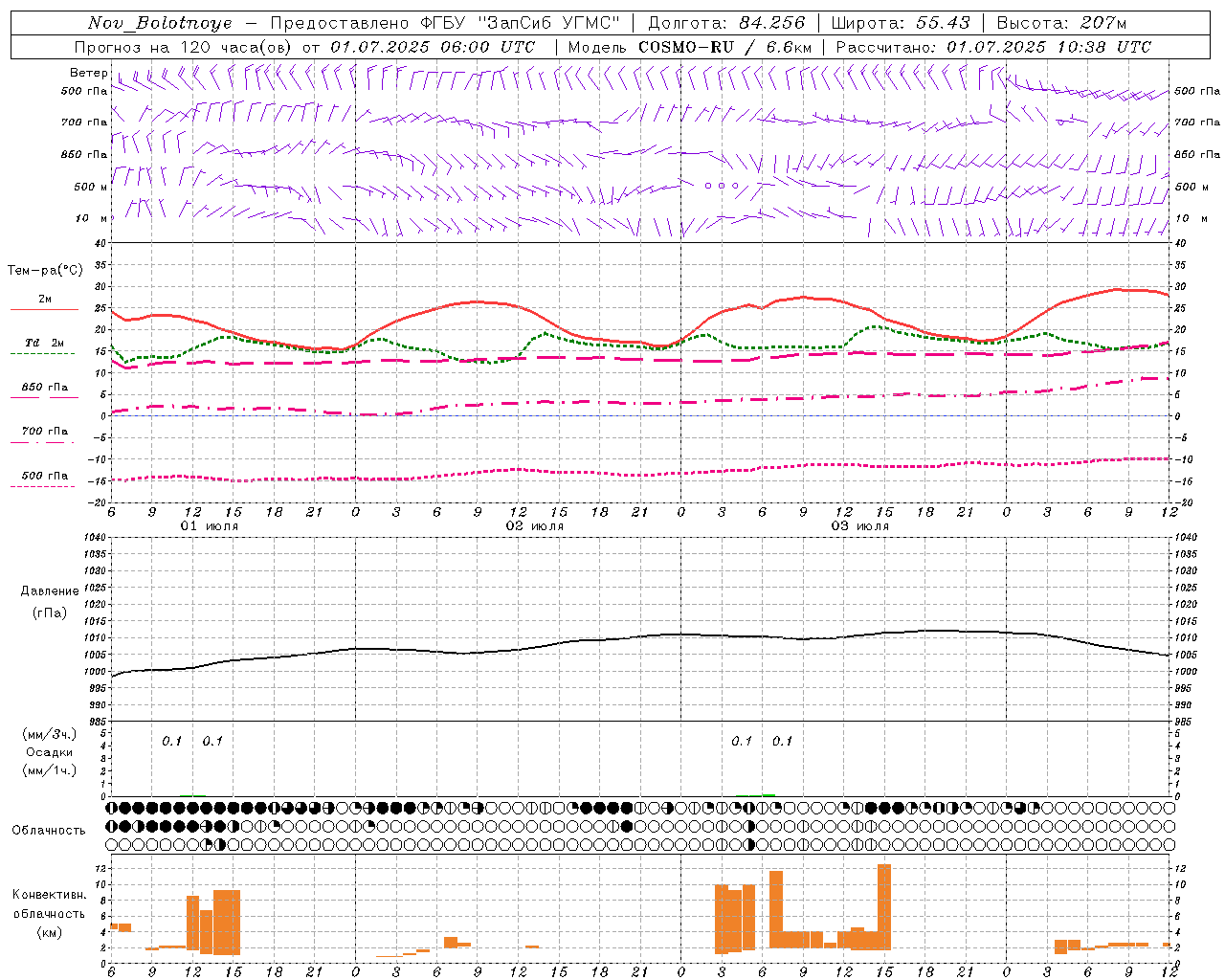Viewport: 1225px width, 980px height.
Task: Click the 'Тем-ра(°C)' temperature panel label
Action: tap(45, 271)
